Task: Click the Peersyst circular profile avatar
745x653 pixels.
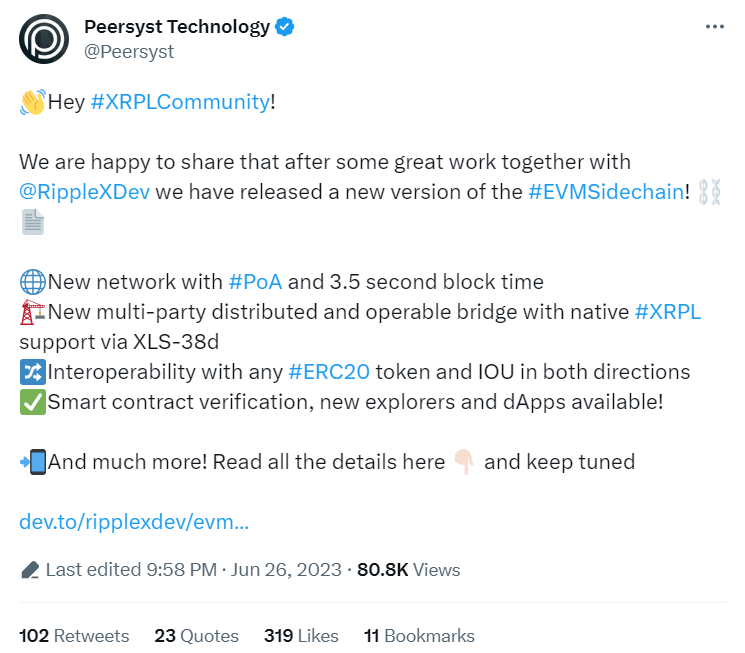Action: 44,39
